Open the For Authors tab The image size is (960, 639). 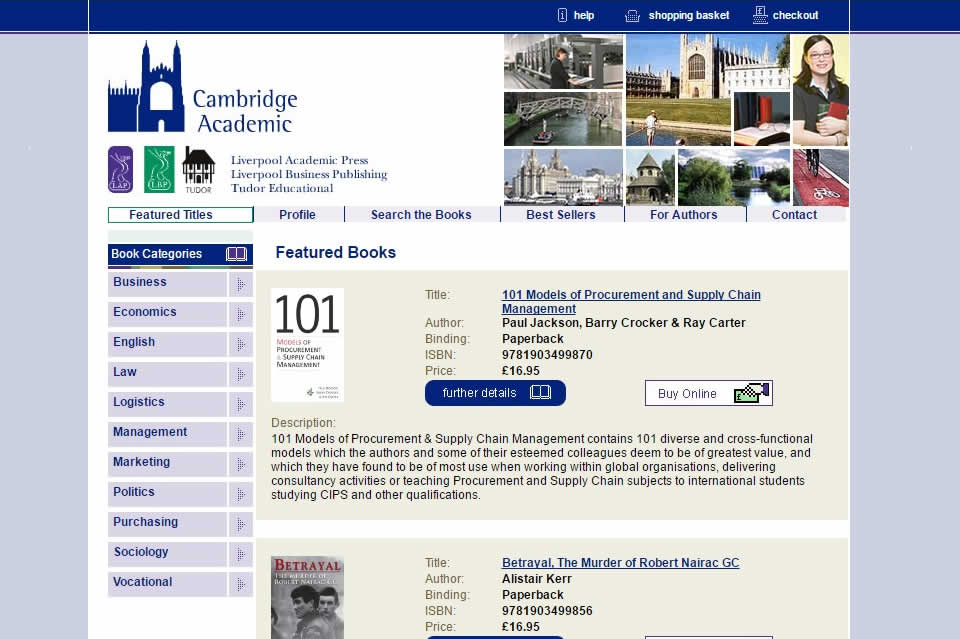point(684,215)
